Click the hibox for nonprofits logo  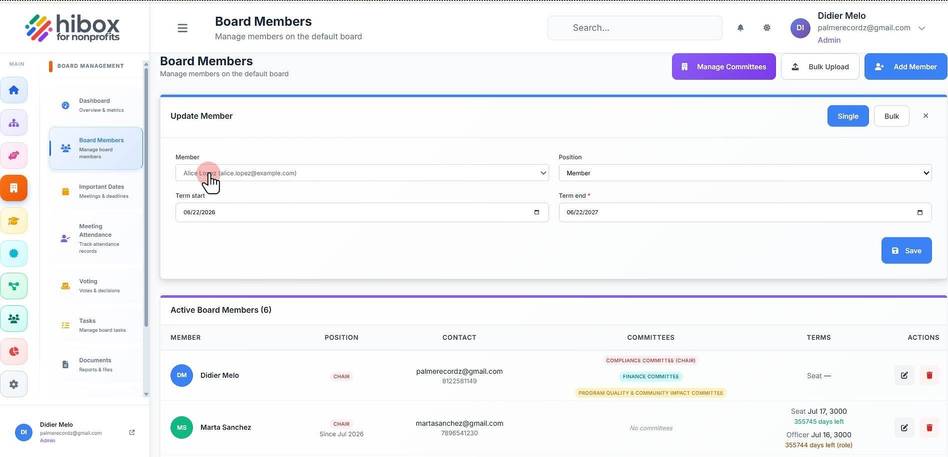pyautogui.click(x=73, y=28)
